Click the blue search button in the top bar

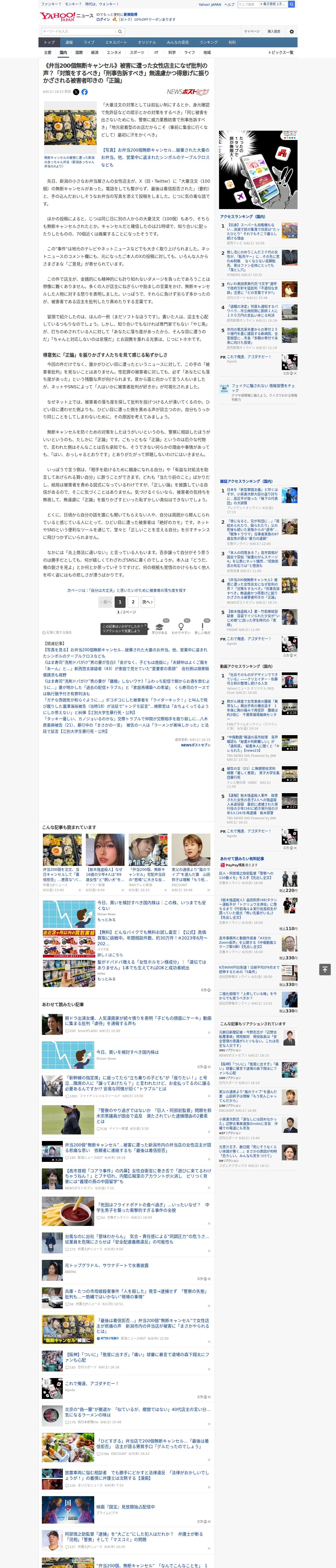tap(292, 4)
